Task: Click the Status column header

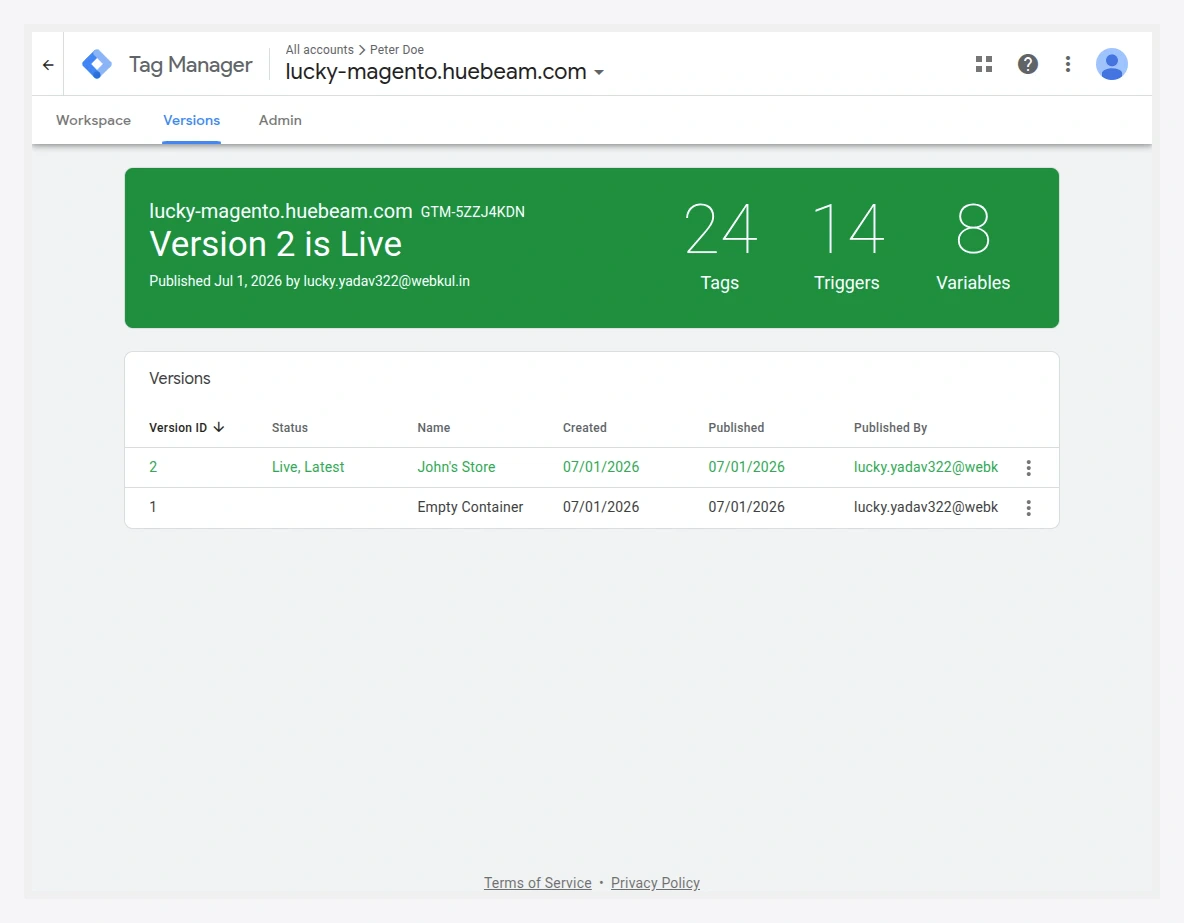Action: click(290, 428)
